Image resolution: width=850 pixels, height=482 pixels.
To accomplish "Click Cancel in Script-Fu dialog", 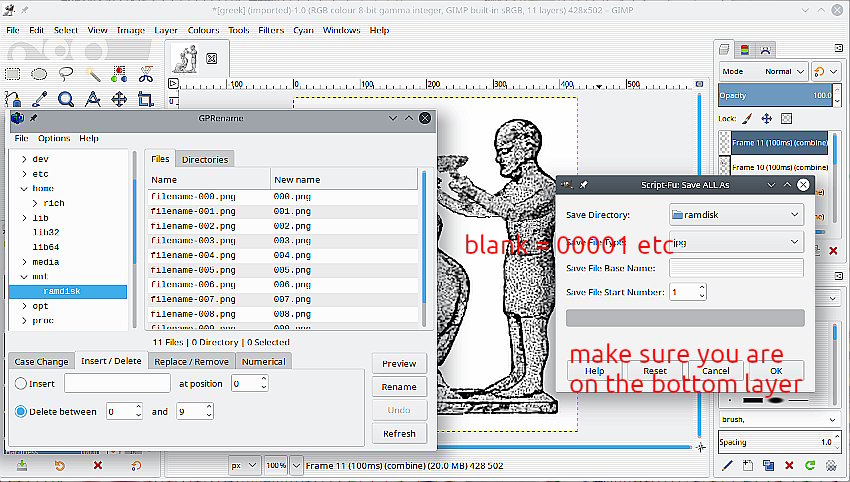I will point(716,371).
